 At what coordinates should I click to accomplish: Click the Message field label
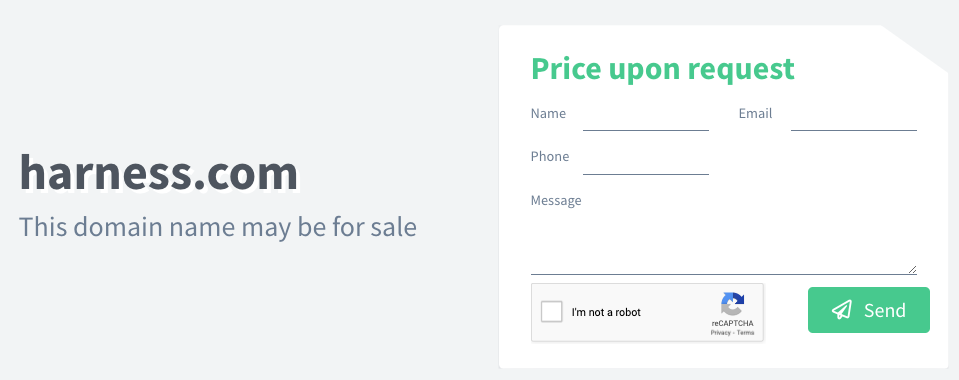coord(556,201)
